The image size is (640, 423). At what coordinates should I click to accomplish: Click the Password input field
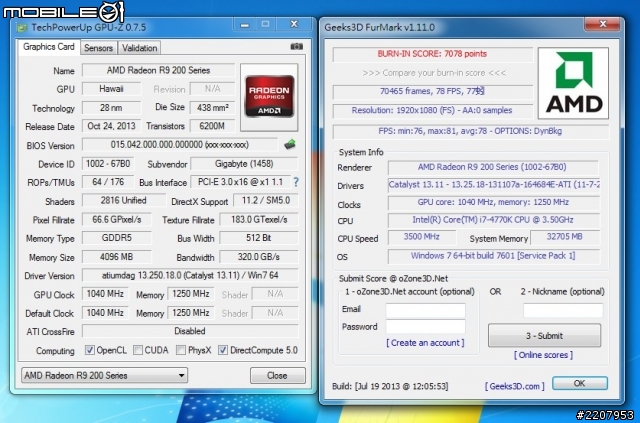(426, 327)
